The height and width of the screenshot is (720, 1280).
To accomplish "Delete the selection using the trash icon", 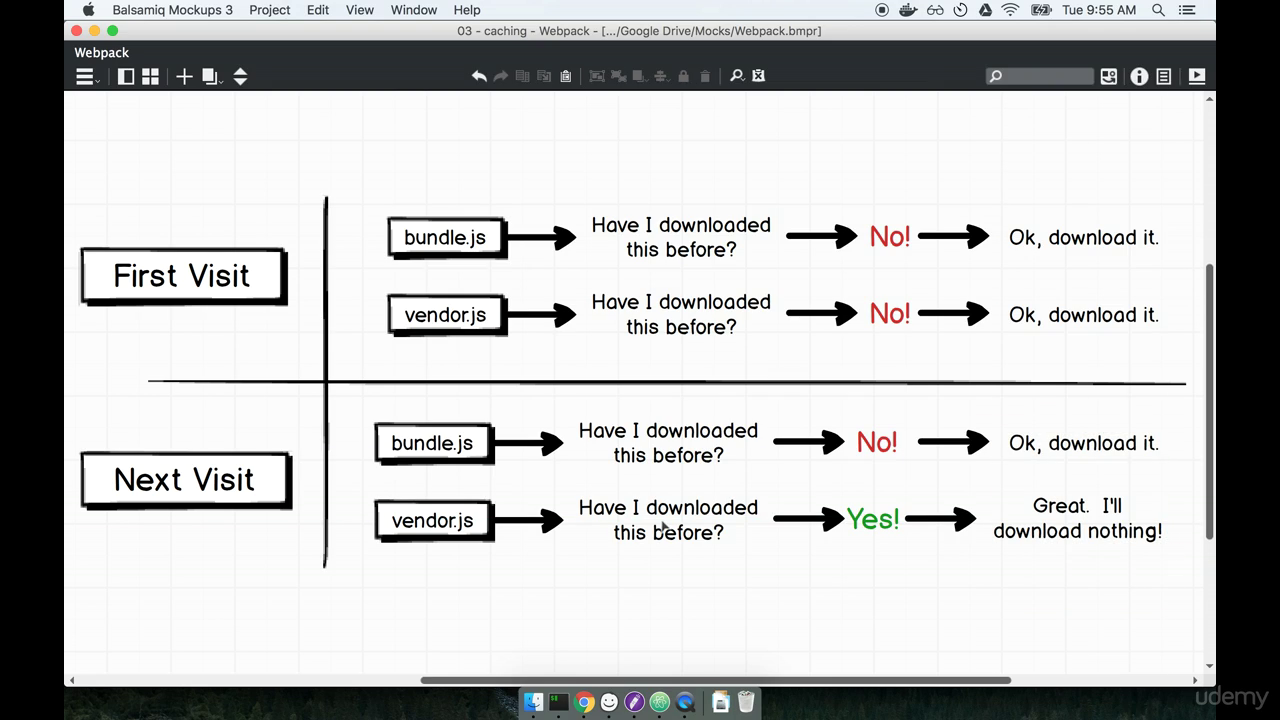I will point(705,76).
